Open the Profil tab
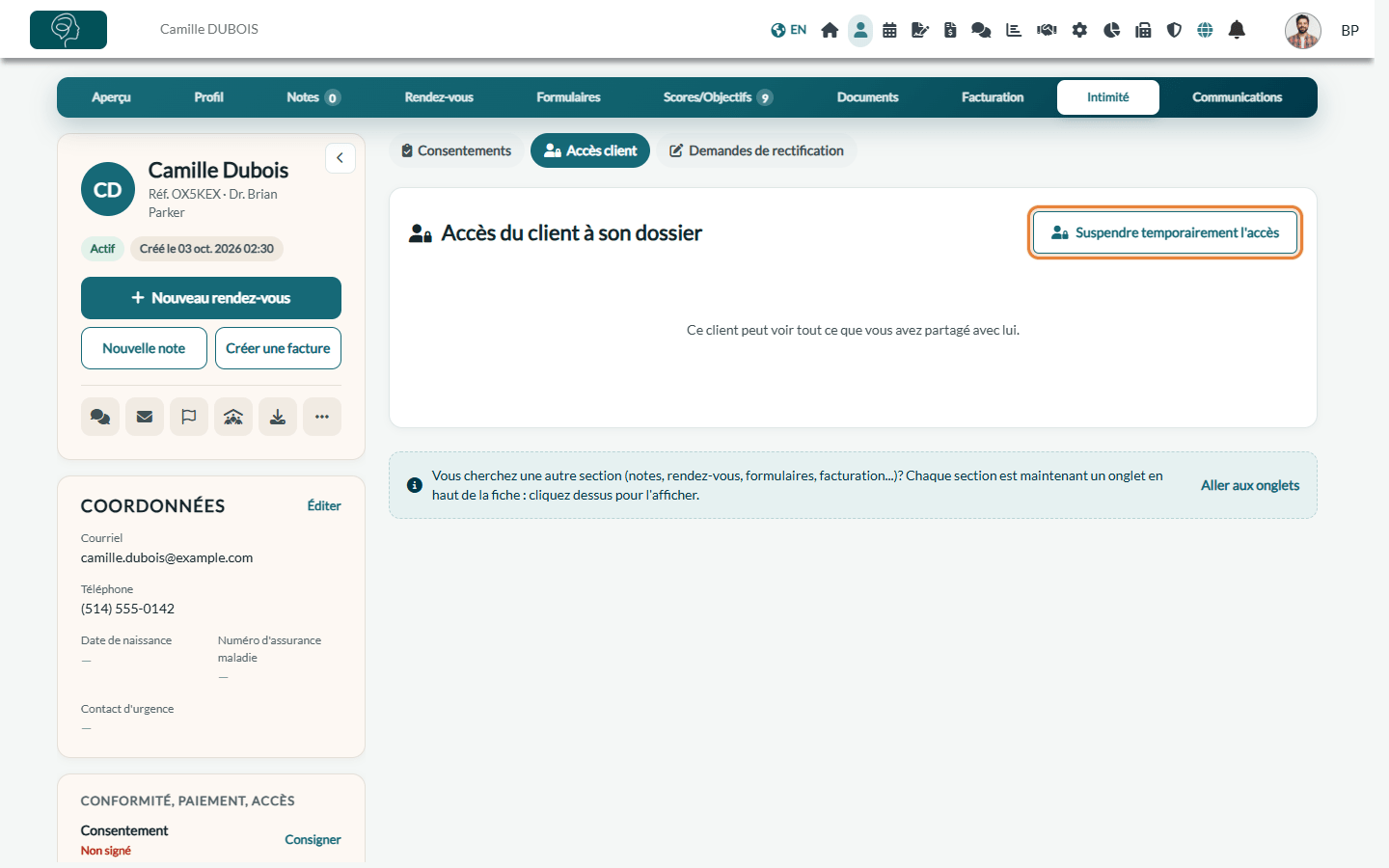Image resolution: width=1389 pixels, height=868 pixels. tap(208, 97)
